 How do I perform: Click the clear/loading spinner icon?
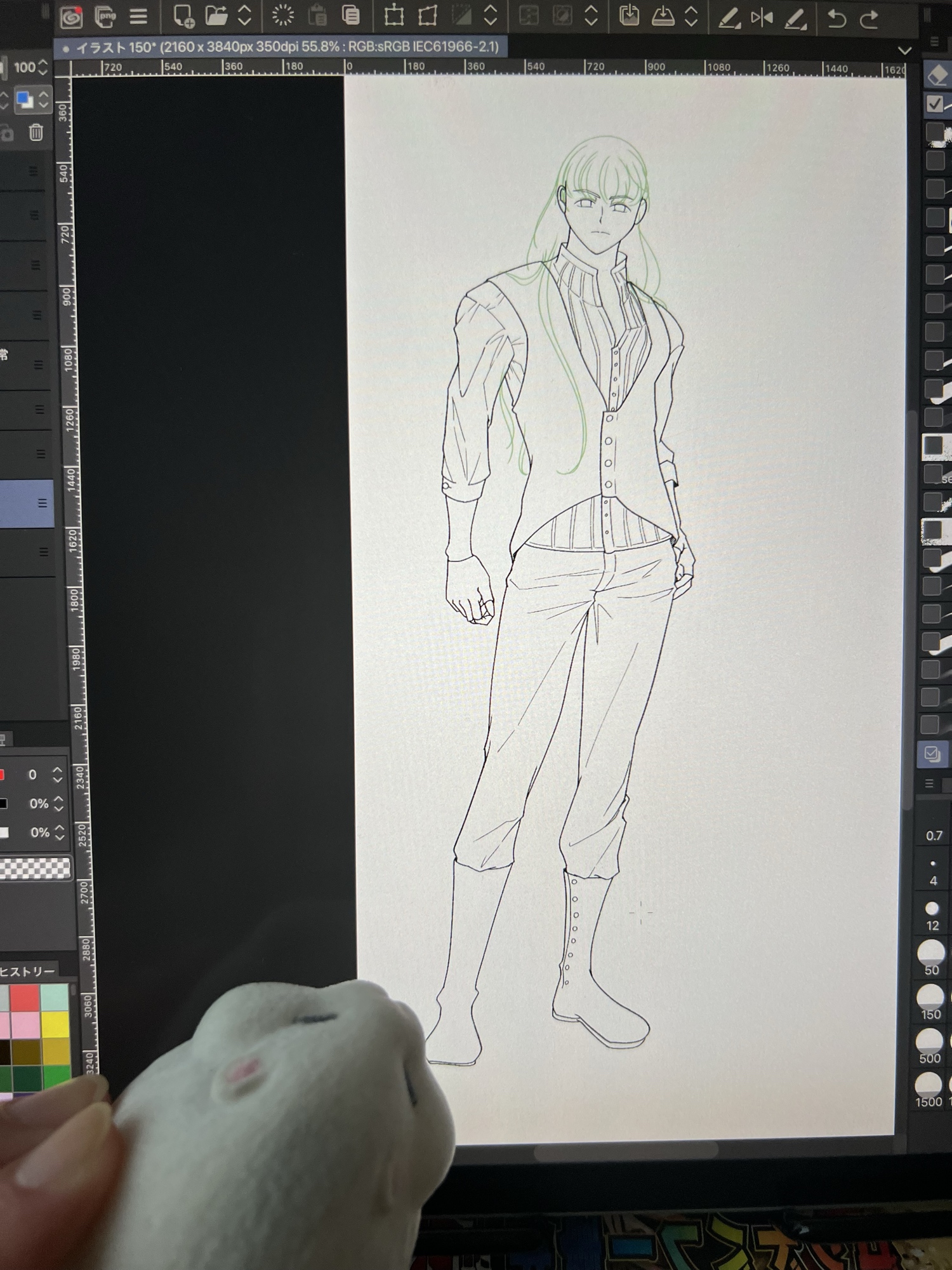coord(283,16)
